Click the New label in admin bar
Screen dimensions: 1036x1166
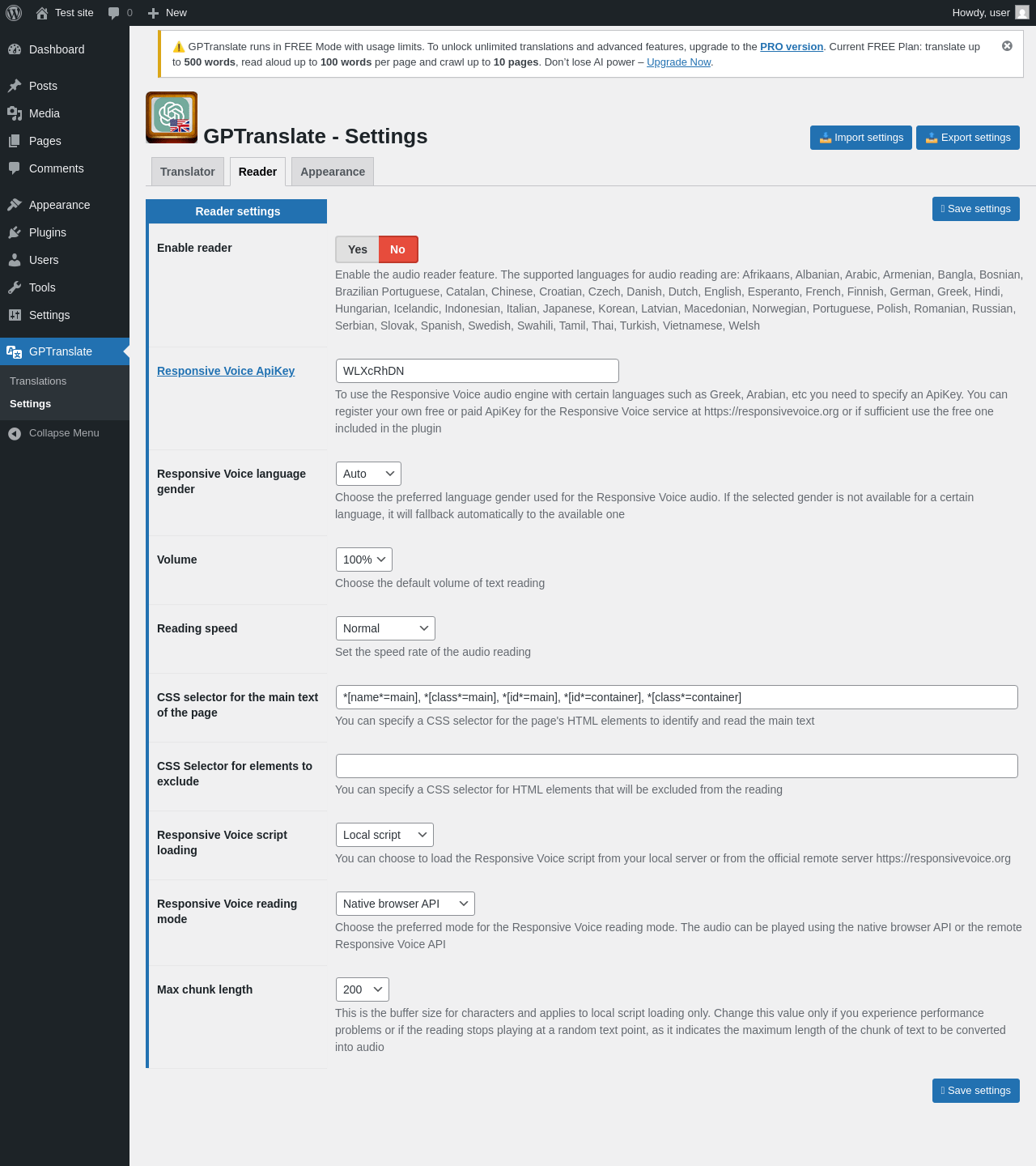pos(176,13)
